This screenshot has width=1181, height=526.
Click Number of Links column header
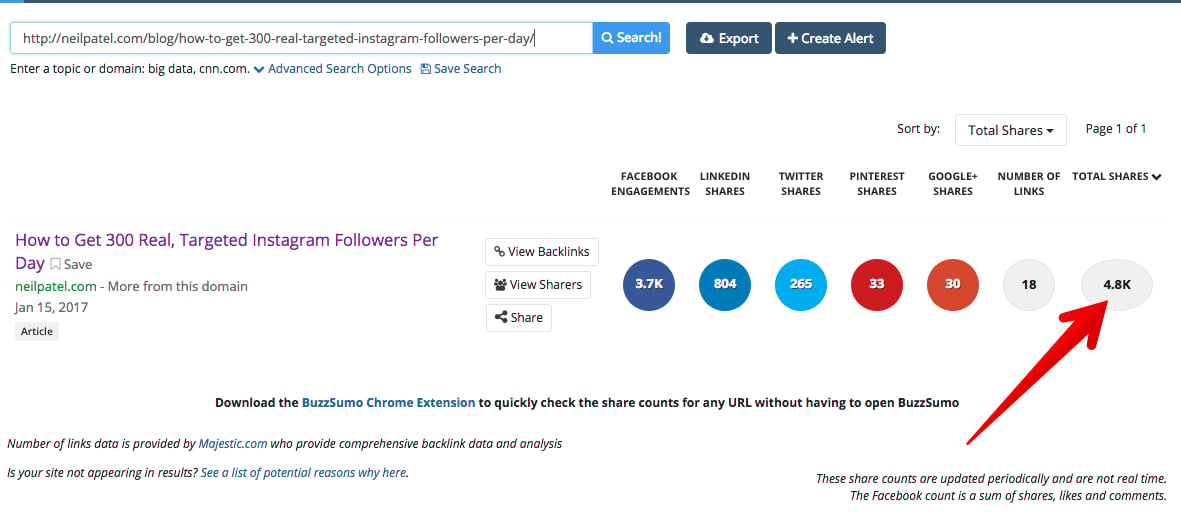click(1029, 184)
